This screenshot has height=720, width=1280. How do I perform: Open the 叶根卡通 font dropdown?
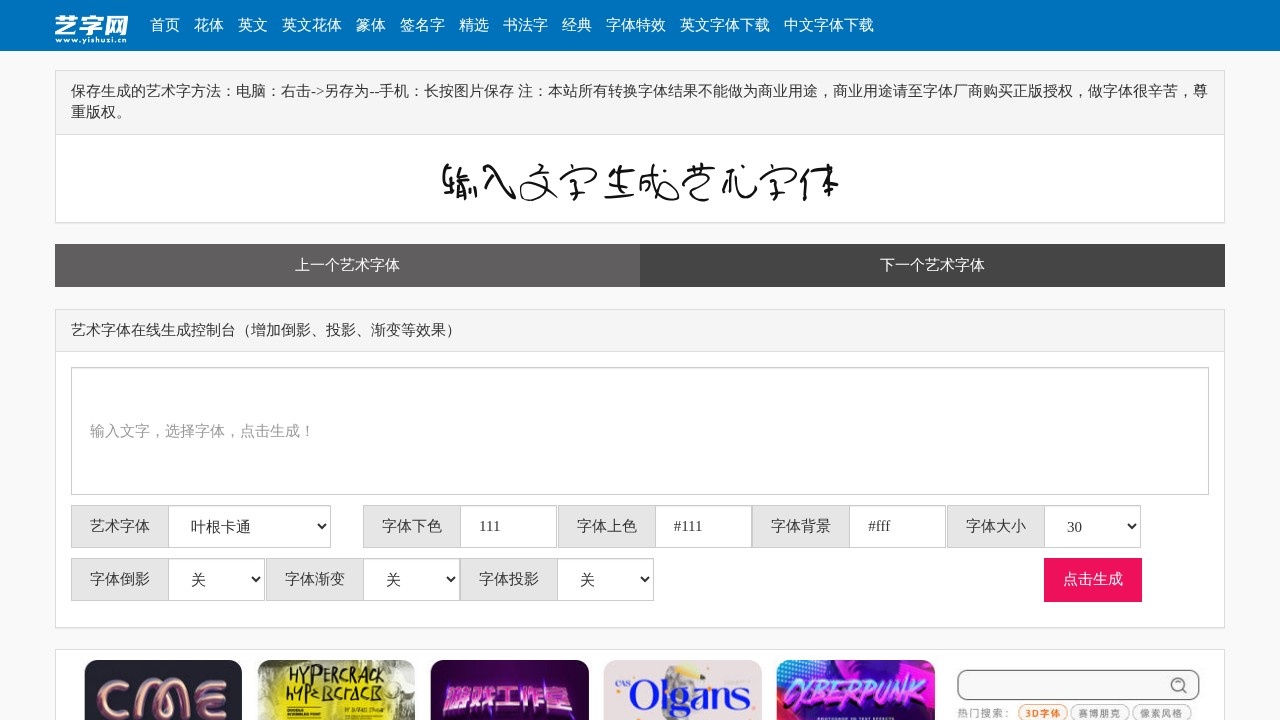pyautogui.click(x=249, y=526)
